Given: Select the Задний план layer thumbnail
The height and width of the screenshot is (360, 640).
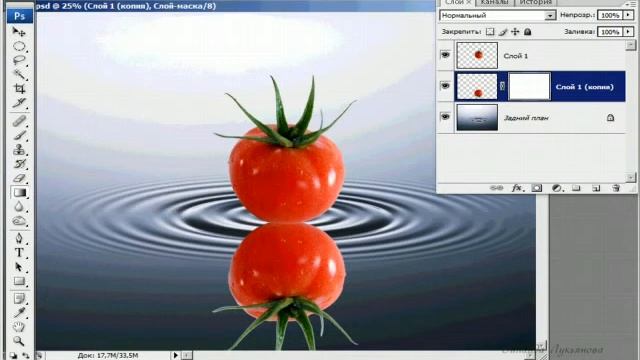Looking at the screenshot, I should (477, 118).
